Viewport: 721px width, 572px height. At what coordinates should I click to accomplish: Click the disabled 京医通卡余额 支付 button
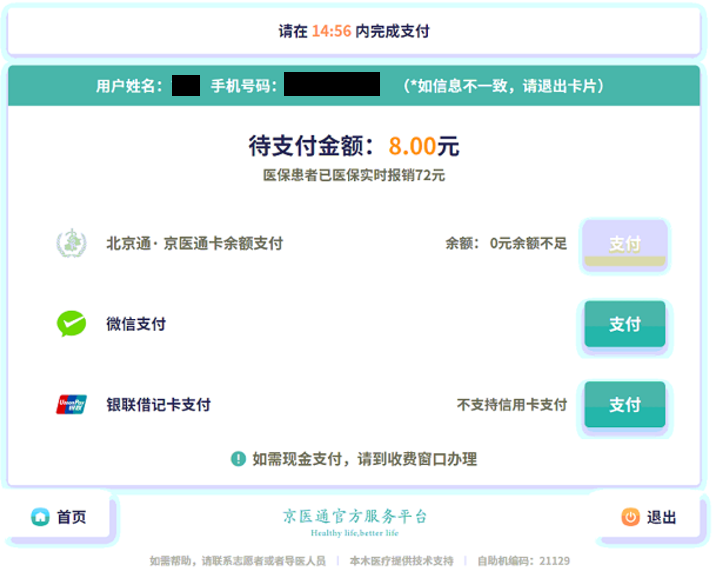[624, 243]
